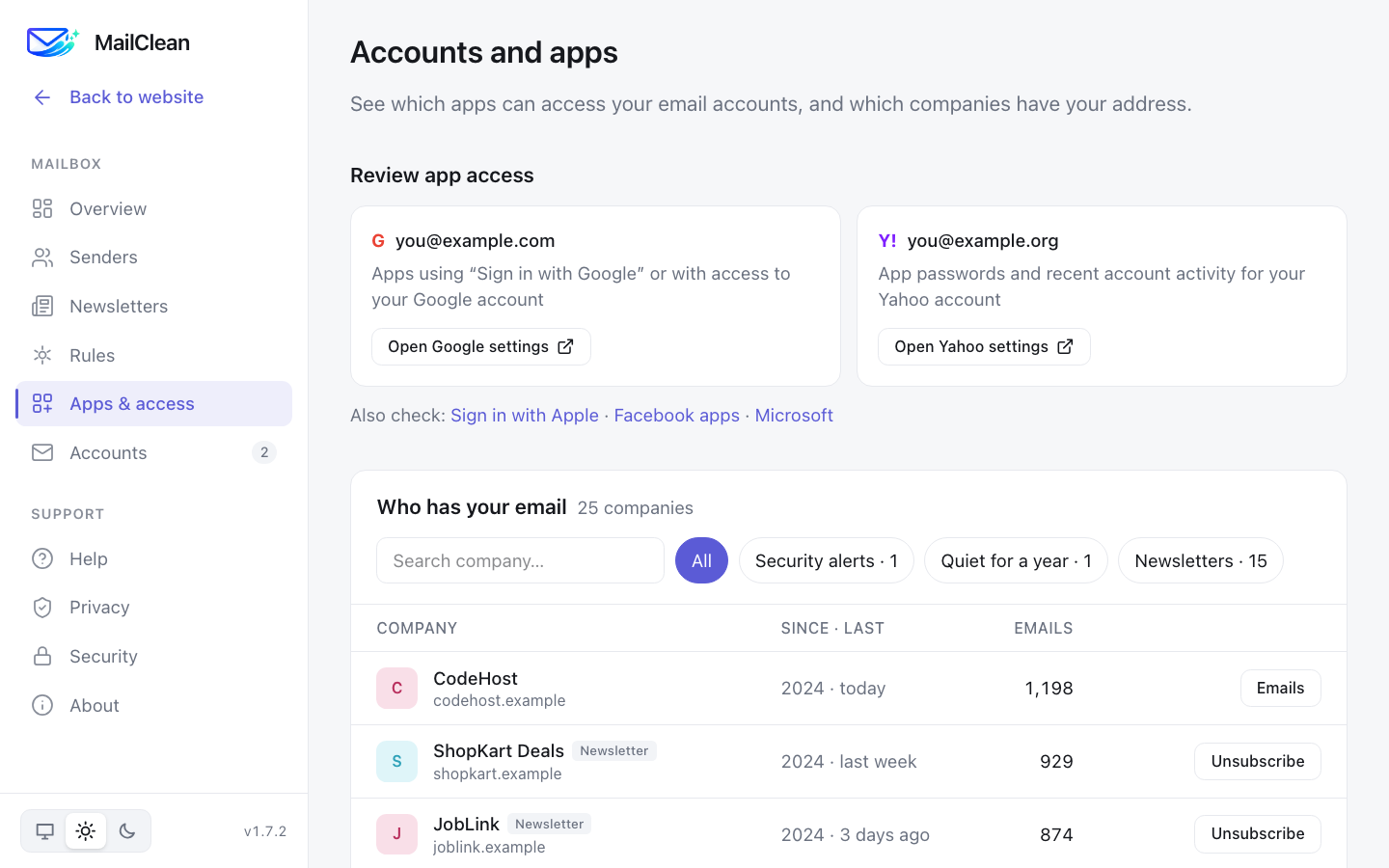Click the Google G logo icon
Image resolution: width=1389 pixels, height=868 pixels.
point(378,241)
